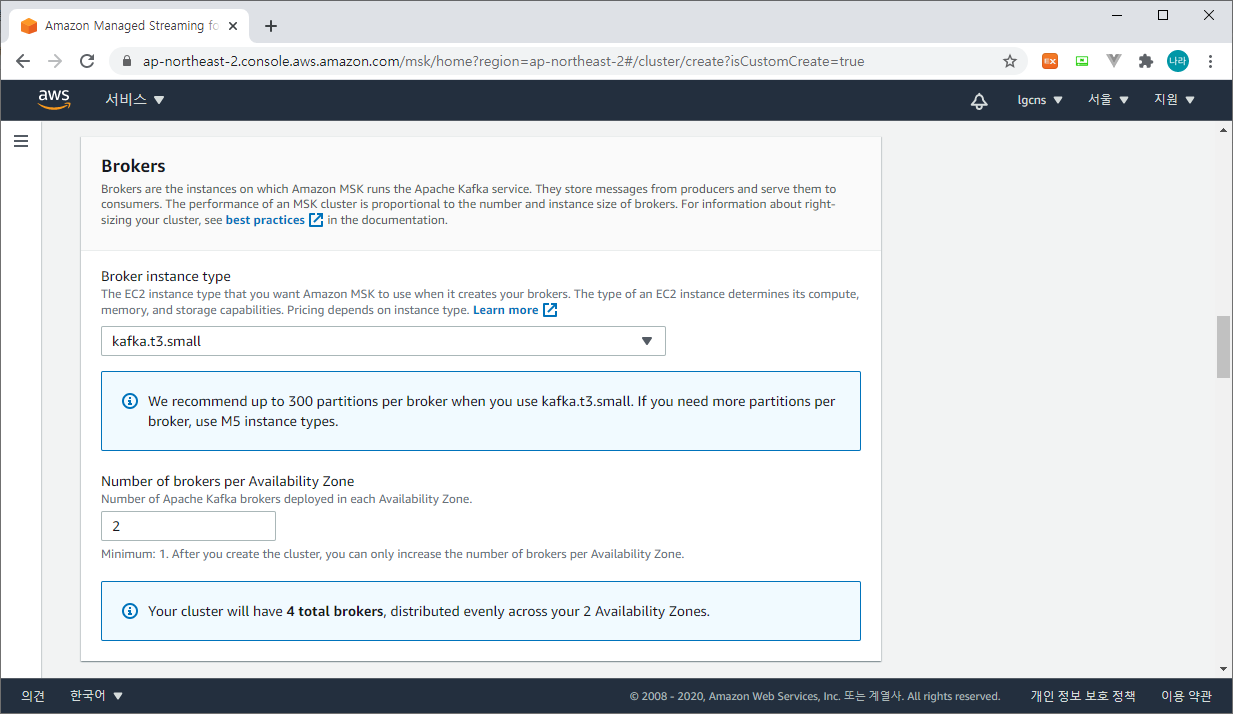Open the 이용 약관 terms link

pos(1186,696)
